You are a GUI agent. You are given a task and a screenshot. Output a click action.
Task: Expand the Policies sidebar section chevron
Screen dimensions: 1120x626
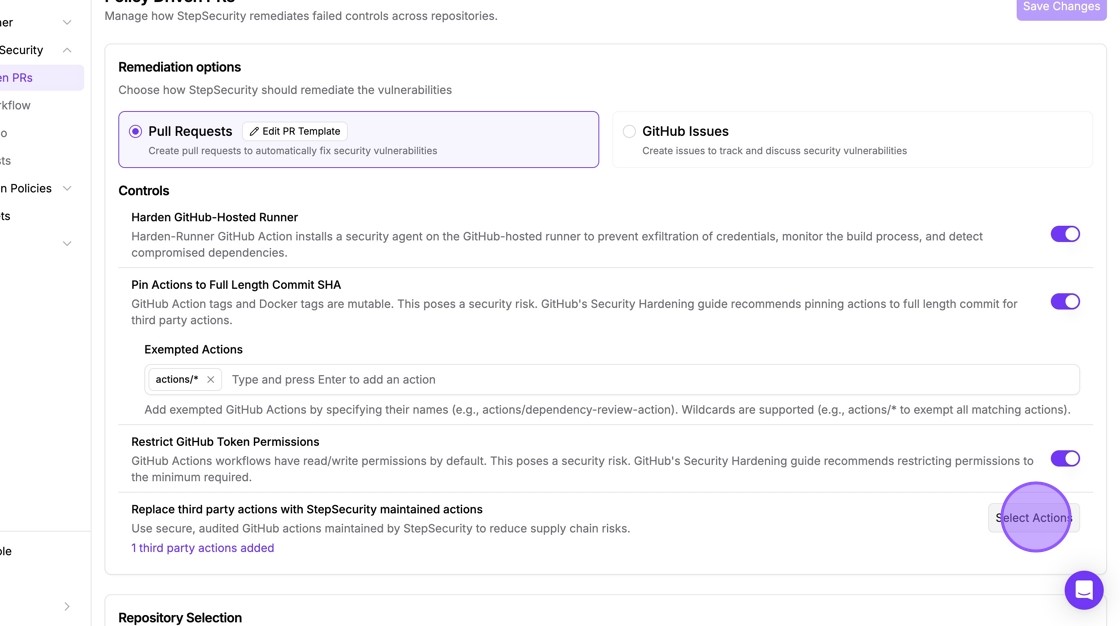point(66,189)
